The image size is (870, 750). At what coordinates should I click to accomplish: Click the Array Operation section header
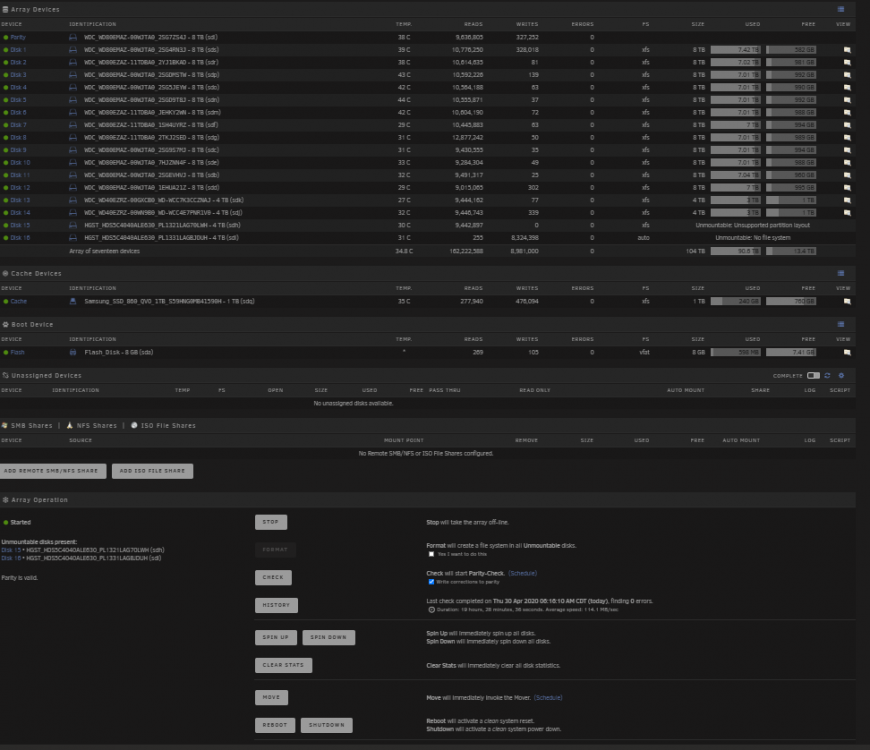pos(427,500)
